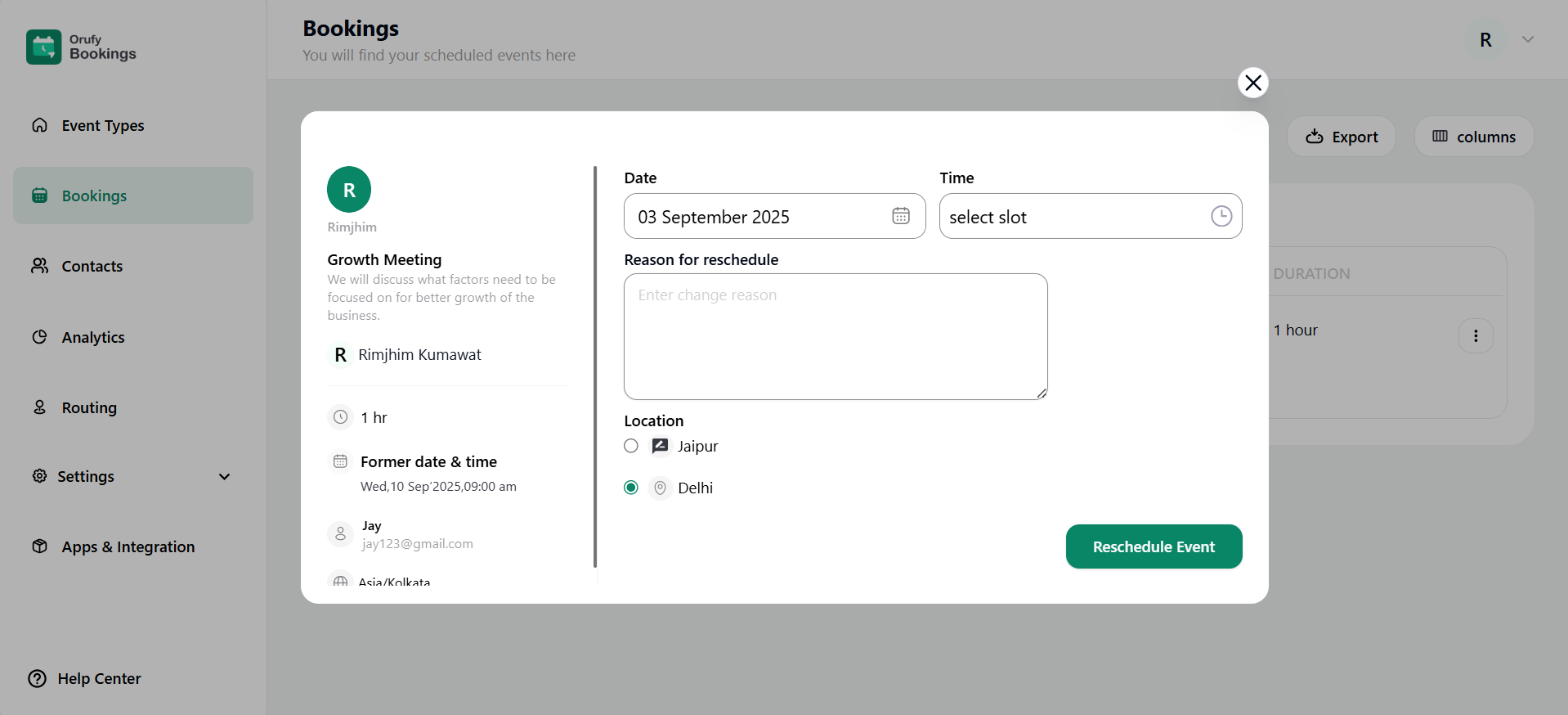Click the Reason for reschedule text area
1568x715 pixels.
click(x=835, y=336)
